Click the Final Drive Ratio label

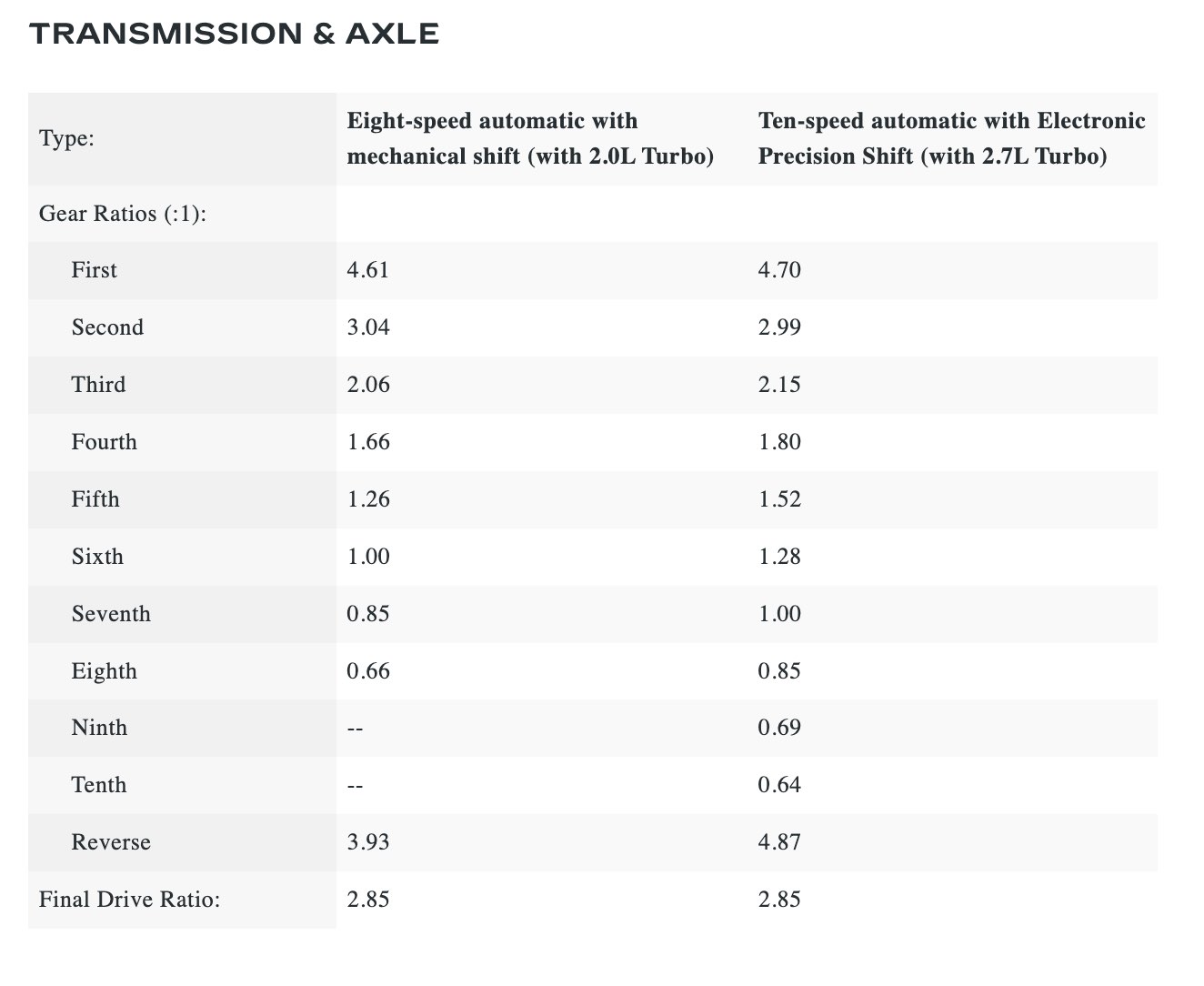click(130, 900)
